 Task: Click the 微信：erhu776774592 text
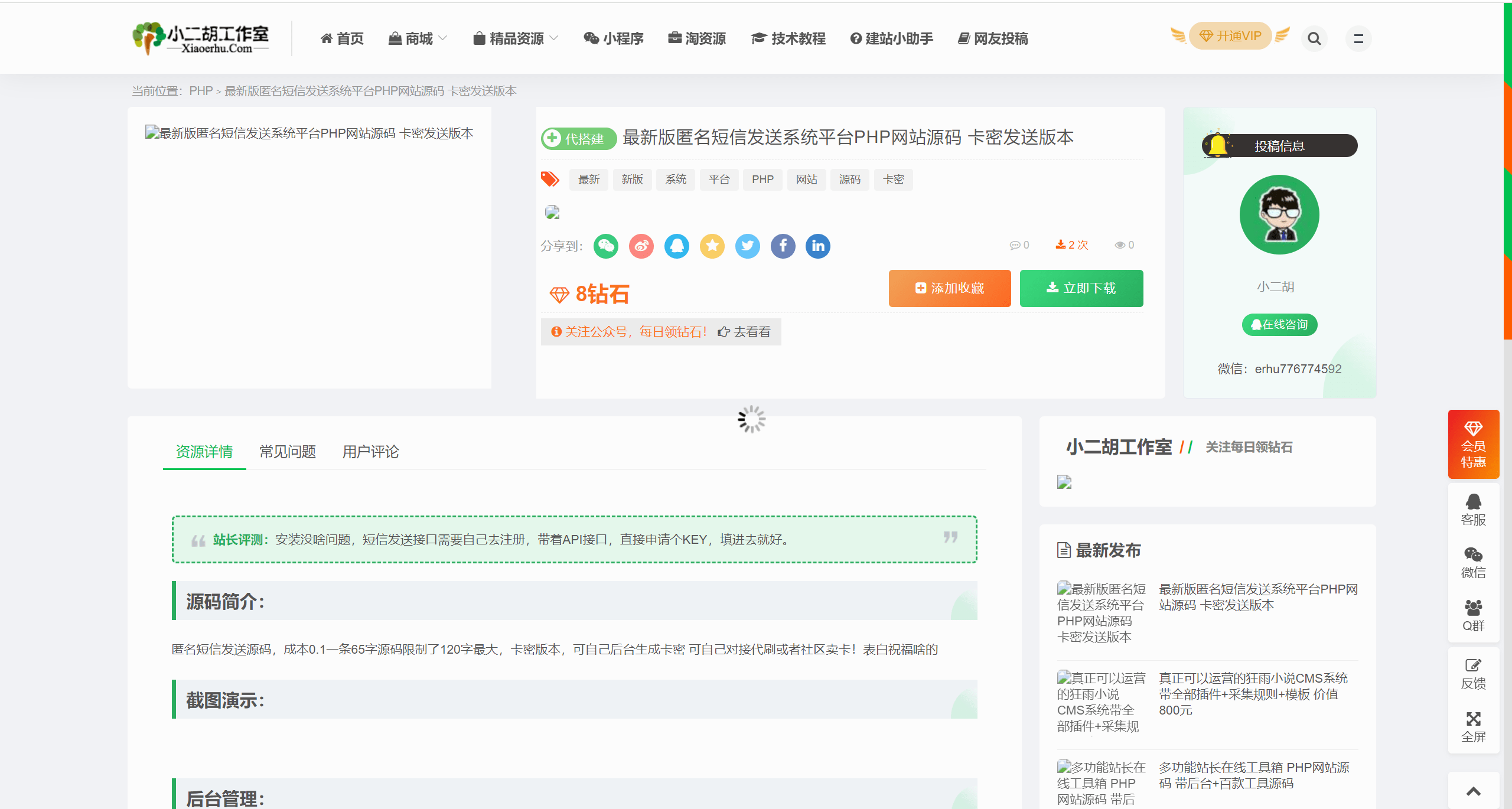pos(1279,369)
